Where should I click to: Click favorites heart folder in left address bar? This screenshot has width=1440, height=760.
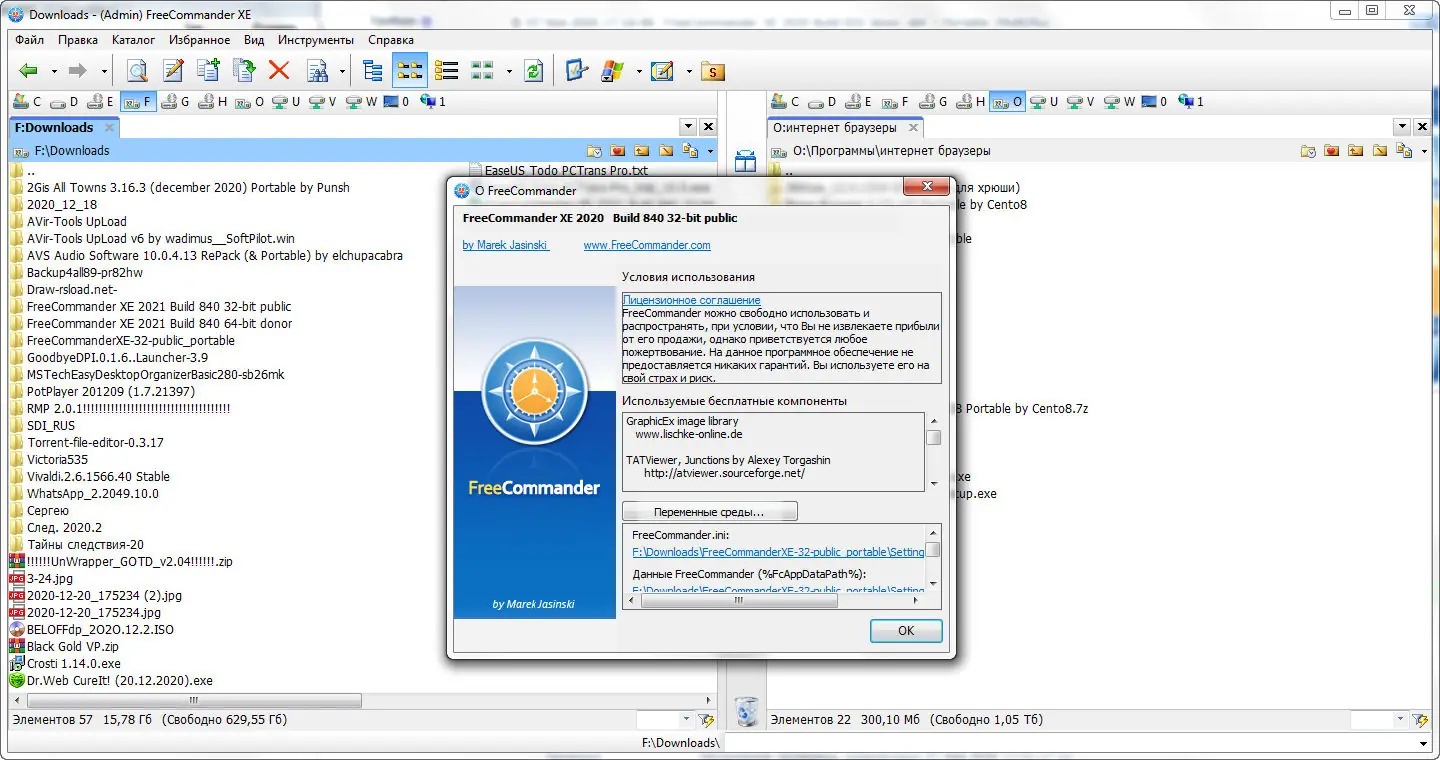618,151
